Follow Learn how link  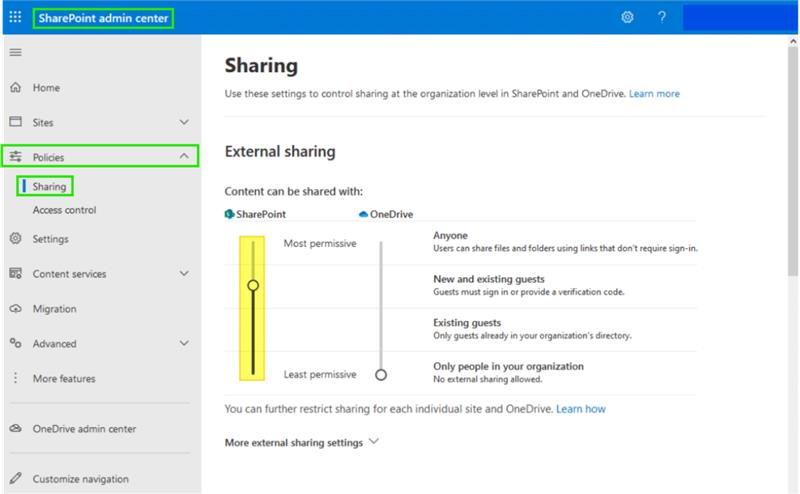tap(581, 409)
